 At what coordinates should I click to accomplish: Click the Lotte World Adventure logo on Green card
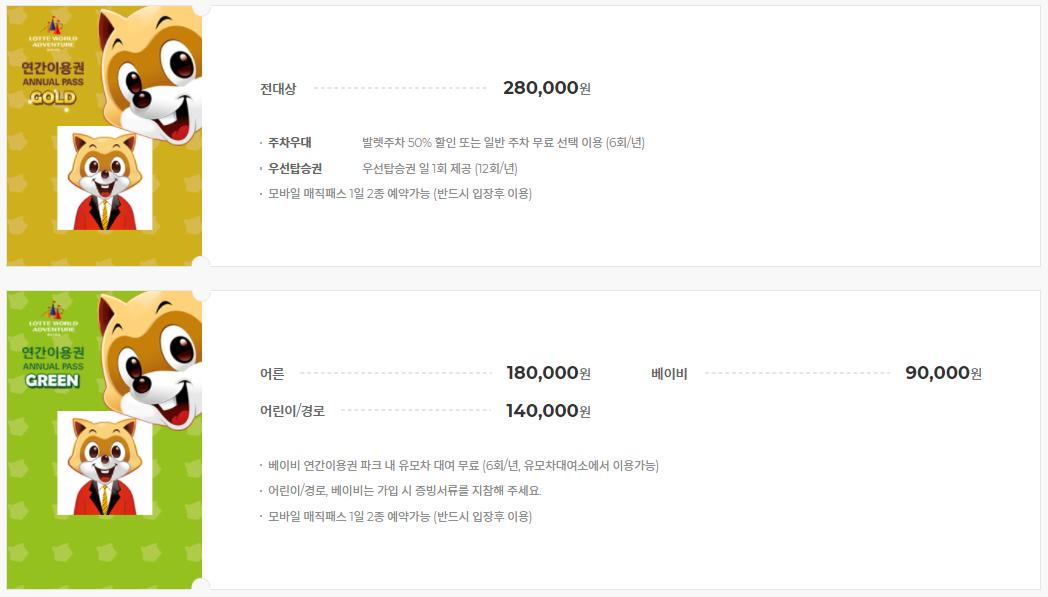coord(53,318)
